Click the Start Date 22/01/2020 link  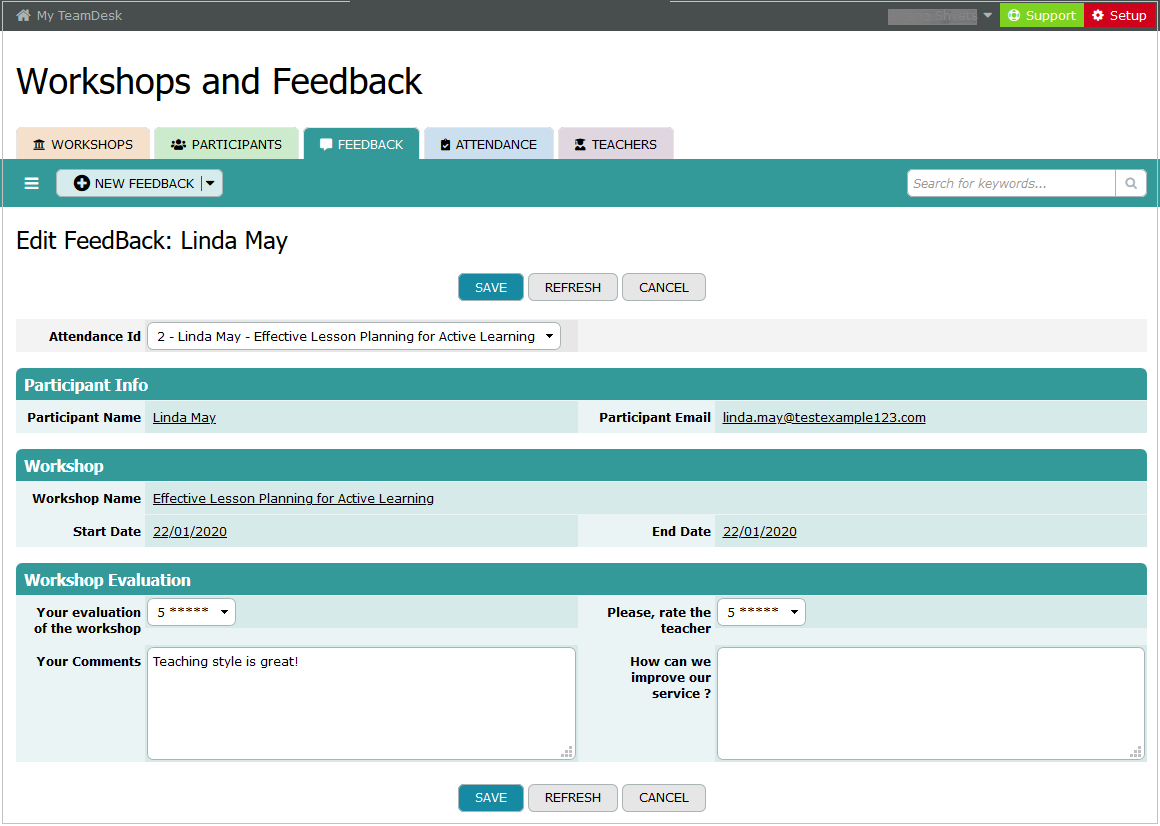click(189, 532)
